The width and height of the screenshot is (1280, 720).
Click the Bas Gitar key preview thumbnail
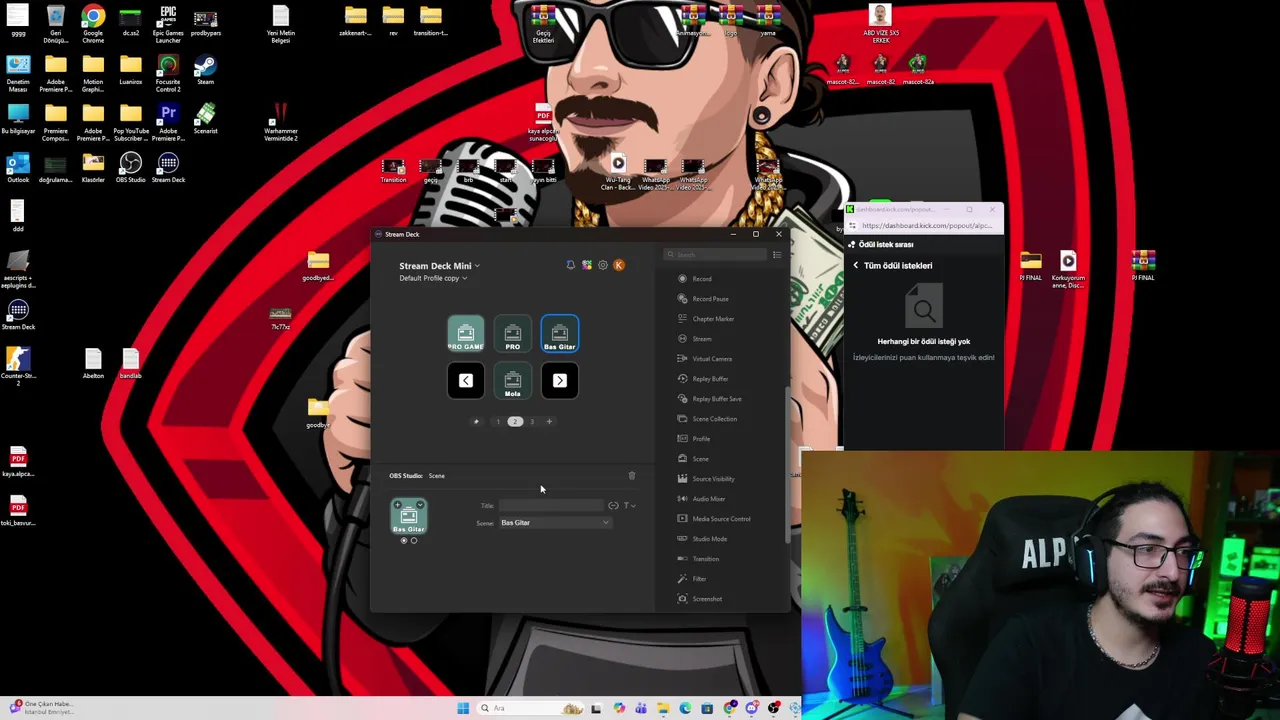tap(409, 517)
